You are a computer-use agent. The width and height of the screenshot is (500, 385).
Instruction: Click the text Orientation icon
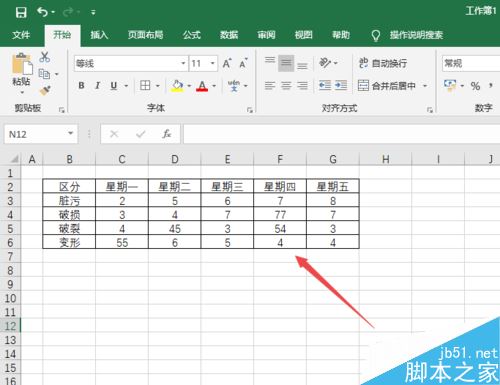(x=325, y=63)
